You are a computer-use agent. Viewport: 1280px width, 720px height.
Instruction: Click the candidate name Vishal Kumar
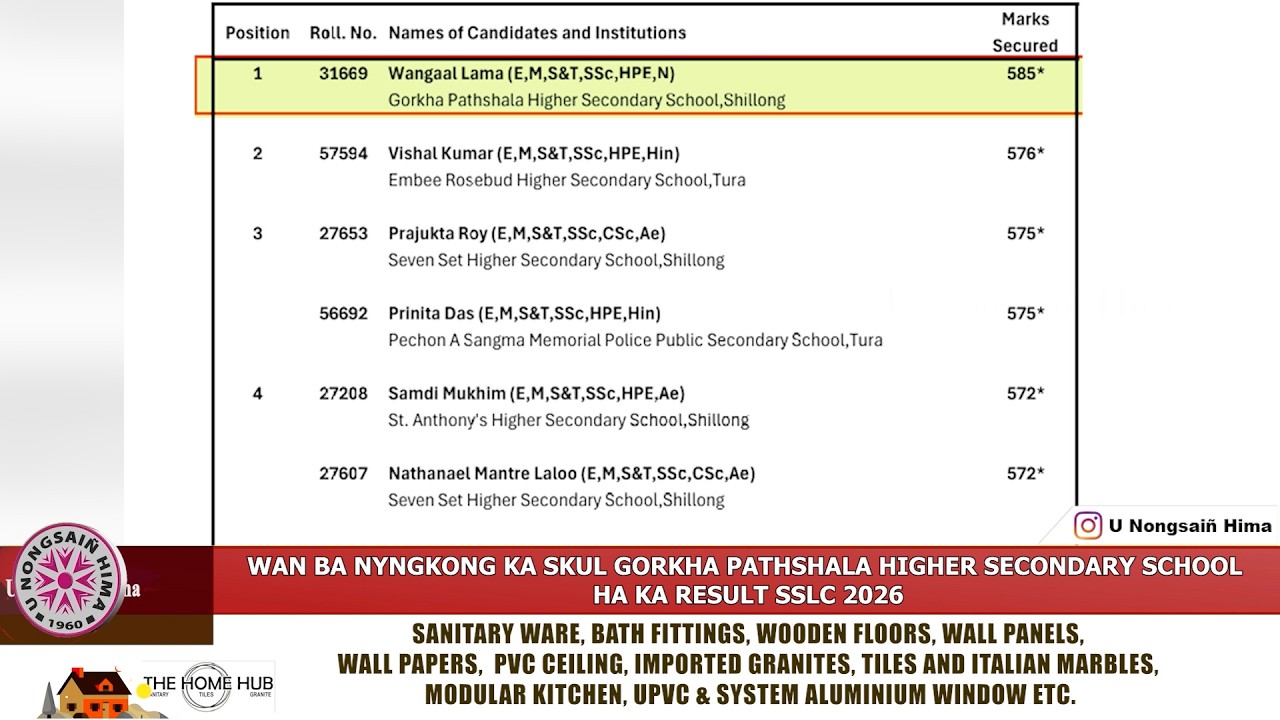441,153
